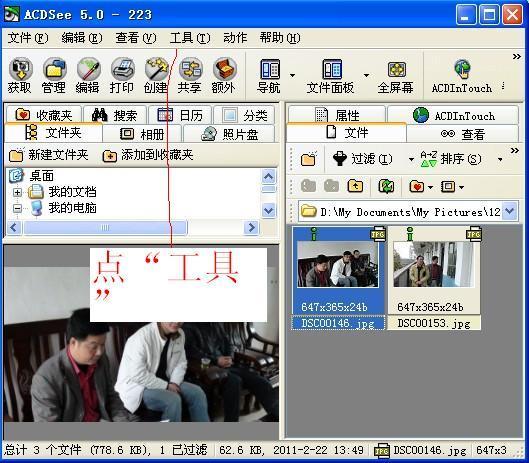Click the refresh icon in file toolbar
The height and width of the screenshot is (463, 529).
pos(386,186)
